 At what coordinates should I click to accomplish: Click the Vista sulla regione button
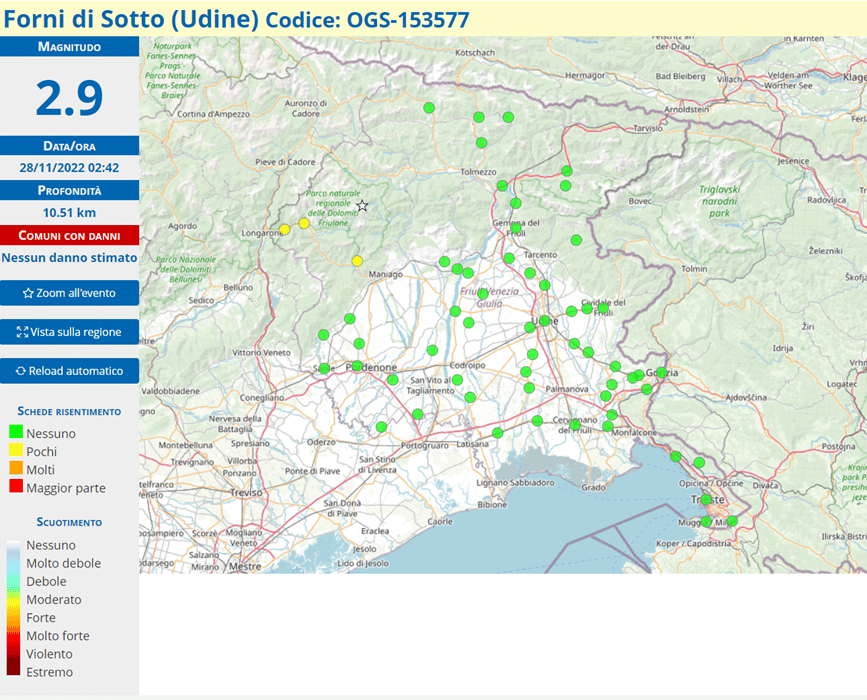point(69,332)
